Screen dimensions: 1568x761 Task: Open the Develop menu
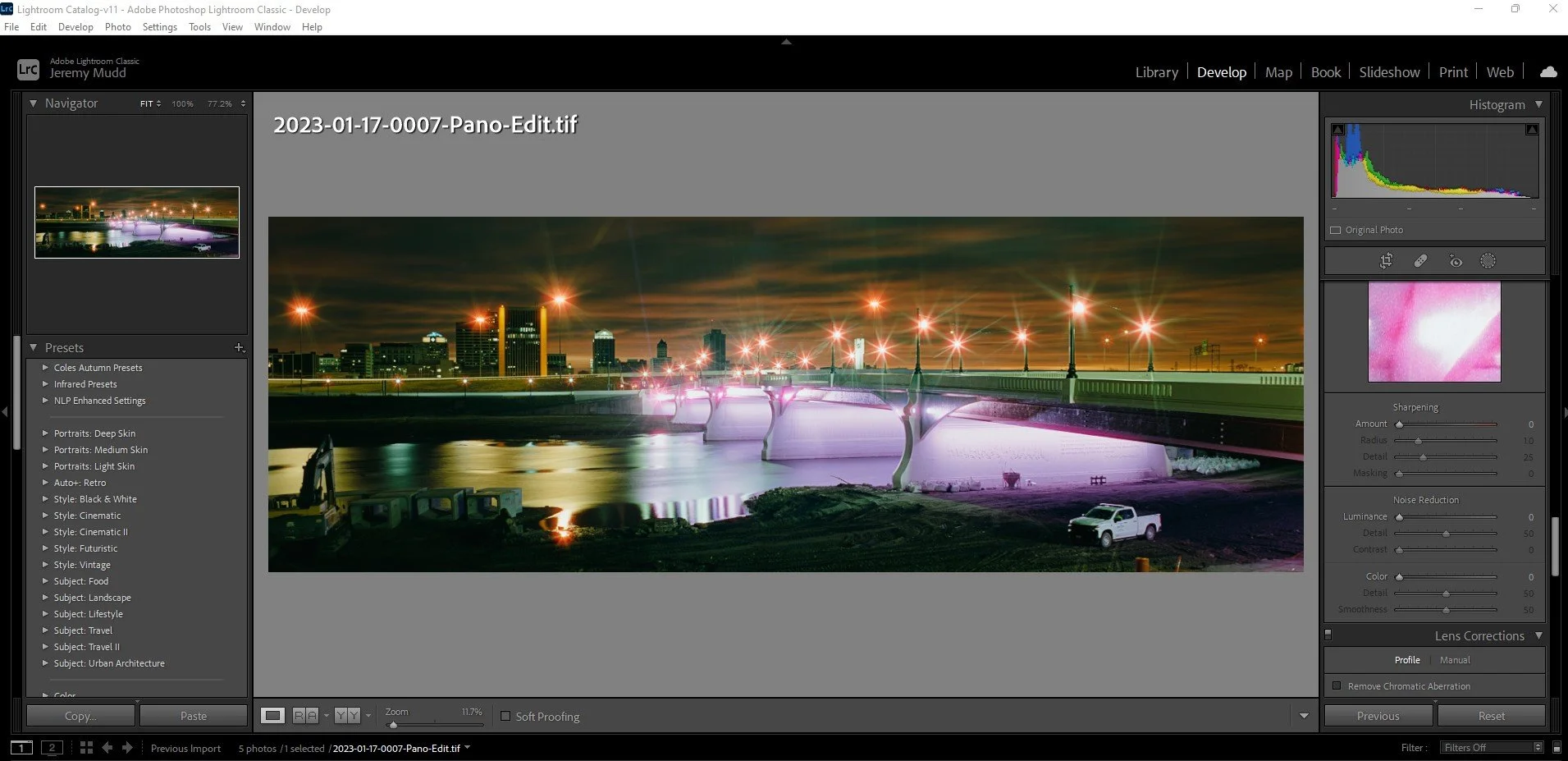tap(75, 26)
